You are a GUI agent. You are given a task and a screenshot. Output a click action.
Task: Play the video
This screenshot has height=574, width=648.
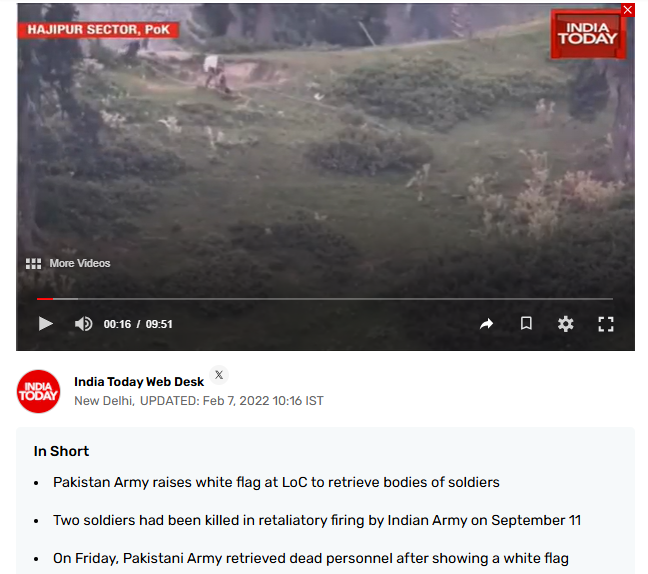[x=45, y=324]
